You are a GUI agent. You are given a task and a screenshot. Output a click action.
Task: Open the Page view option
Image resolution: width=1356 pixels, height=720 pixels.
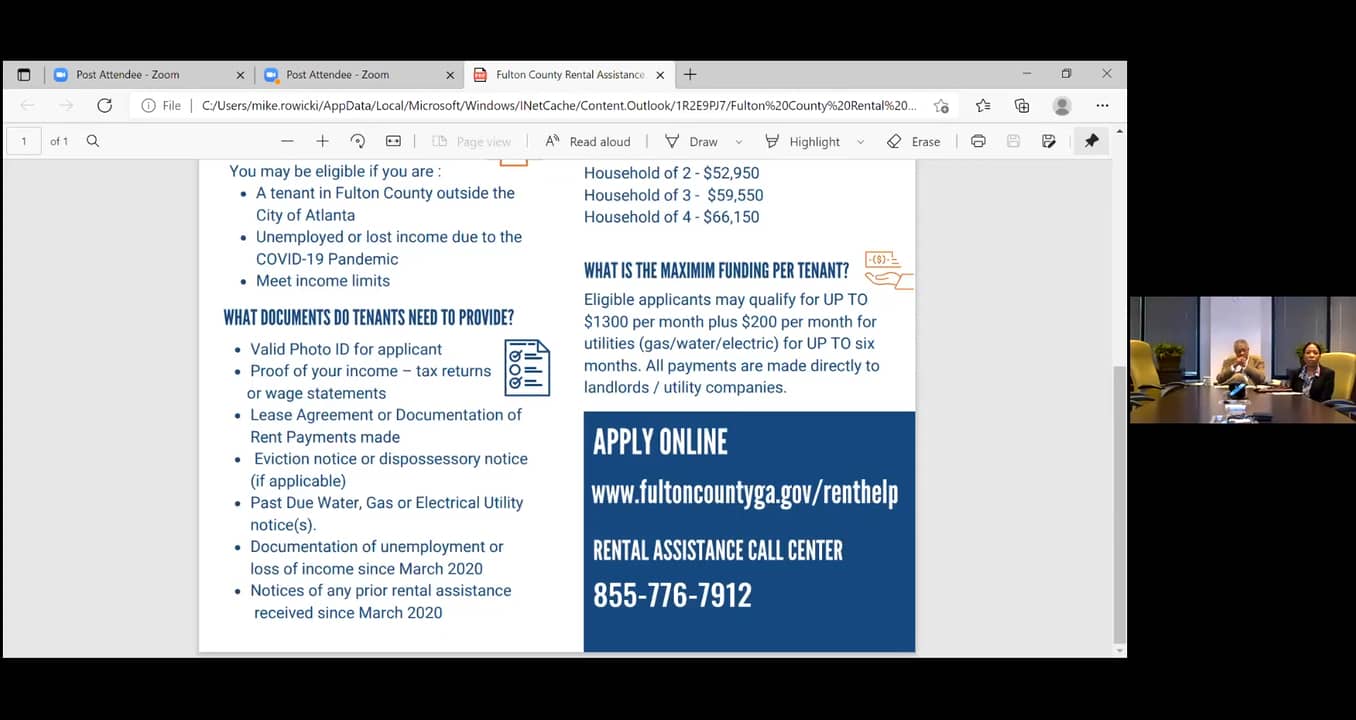coord(472,141)
